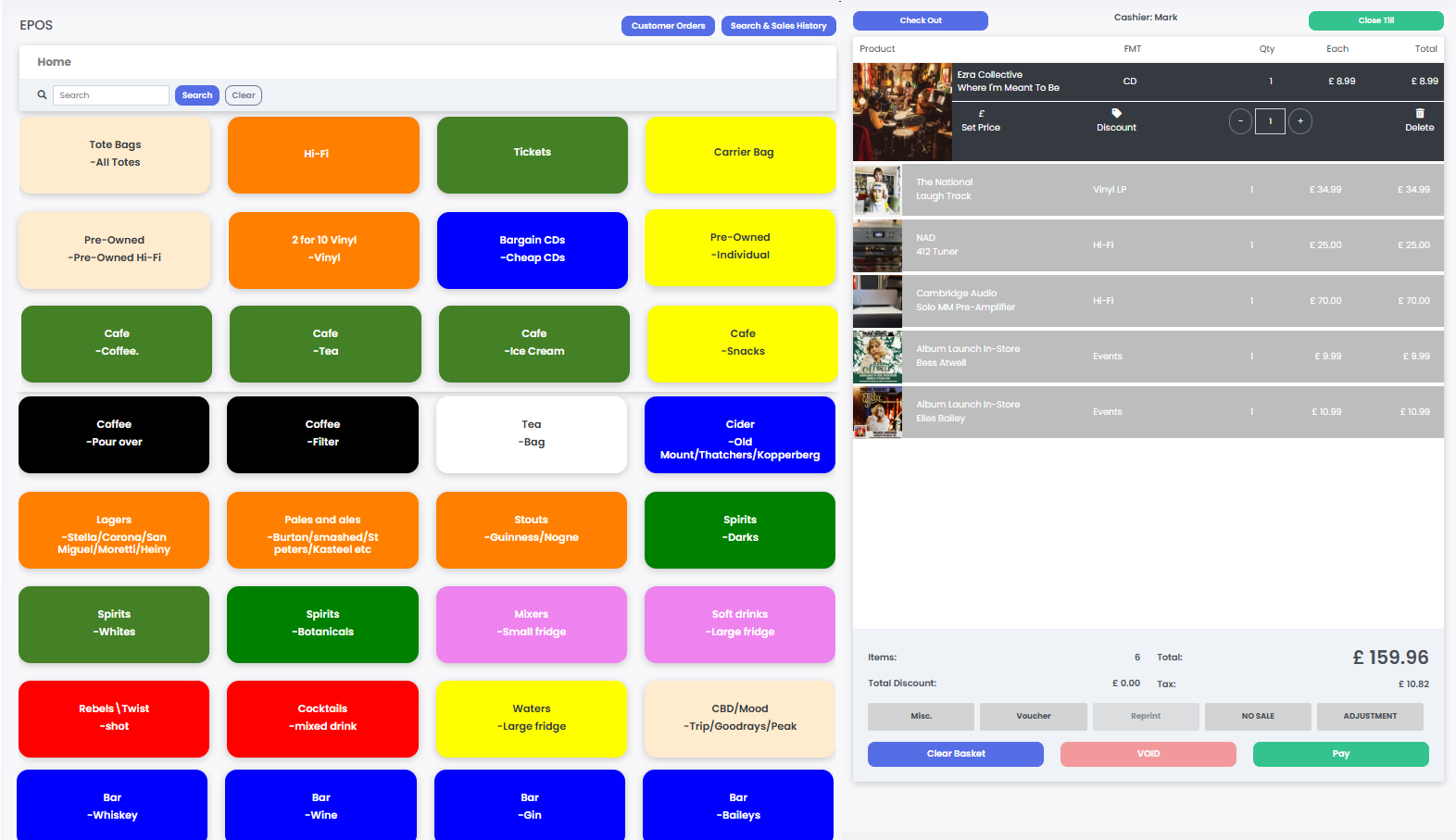This screenshot has height=840, width=1456.
Task: Decrease quantity with the minus button
Action: click(x=1240, y=121)
